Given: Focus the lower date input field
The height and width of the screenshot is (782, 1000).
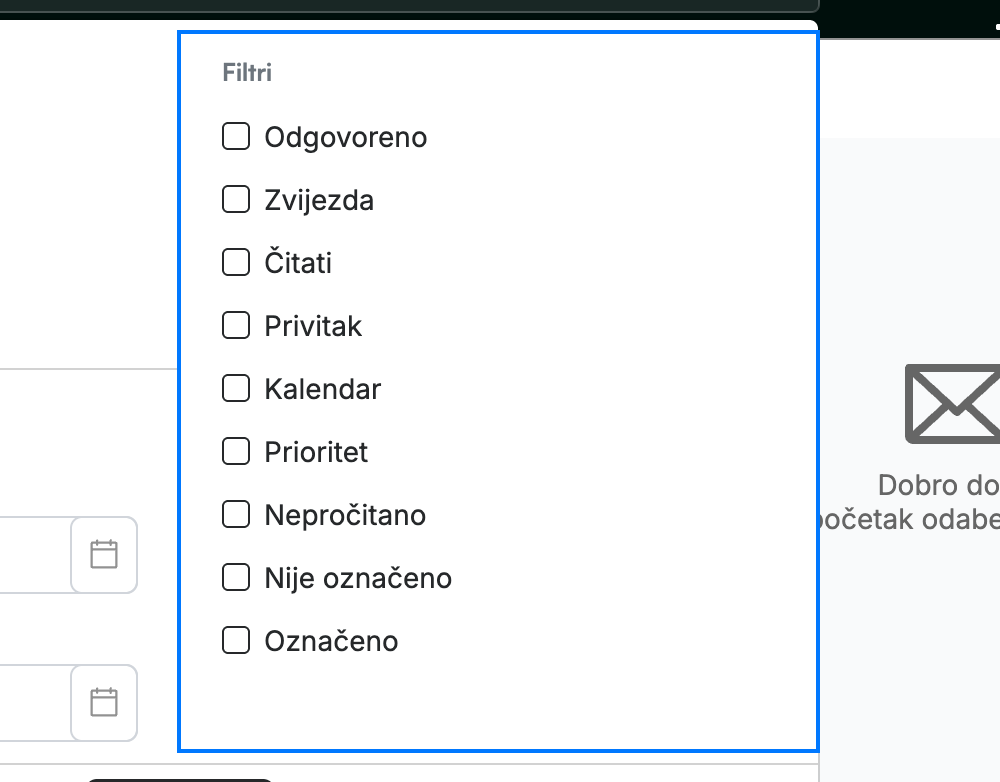Looking at the screenshot, I should pos(35,702).
